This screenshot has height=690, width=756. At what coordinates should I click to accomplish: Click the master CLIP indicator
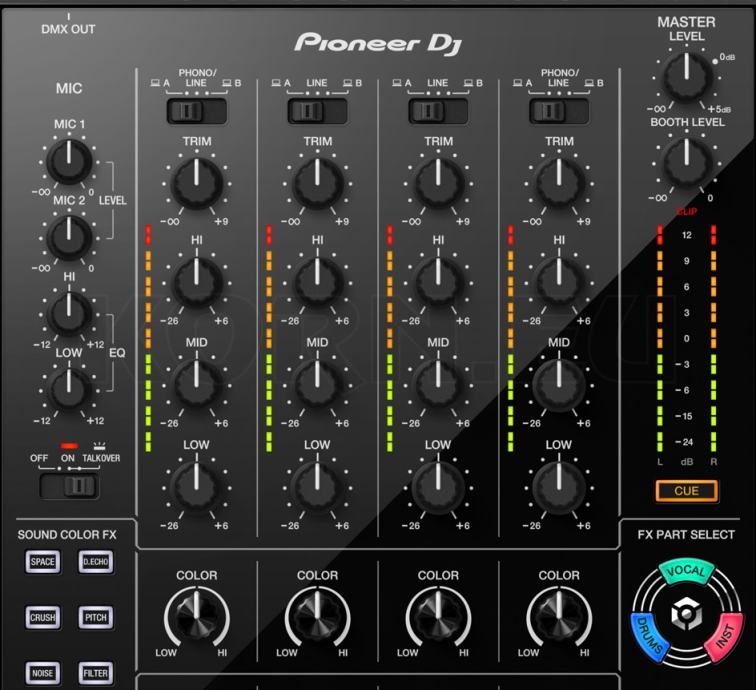coord(687,212)
